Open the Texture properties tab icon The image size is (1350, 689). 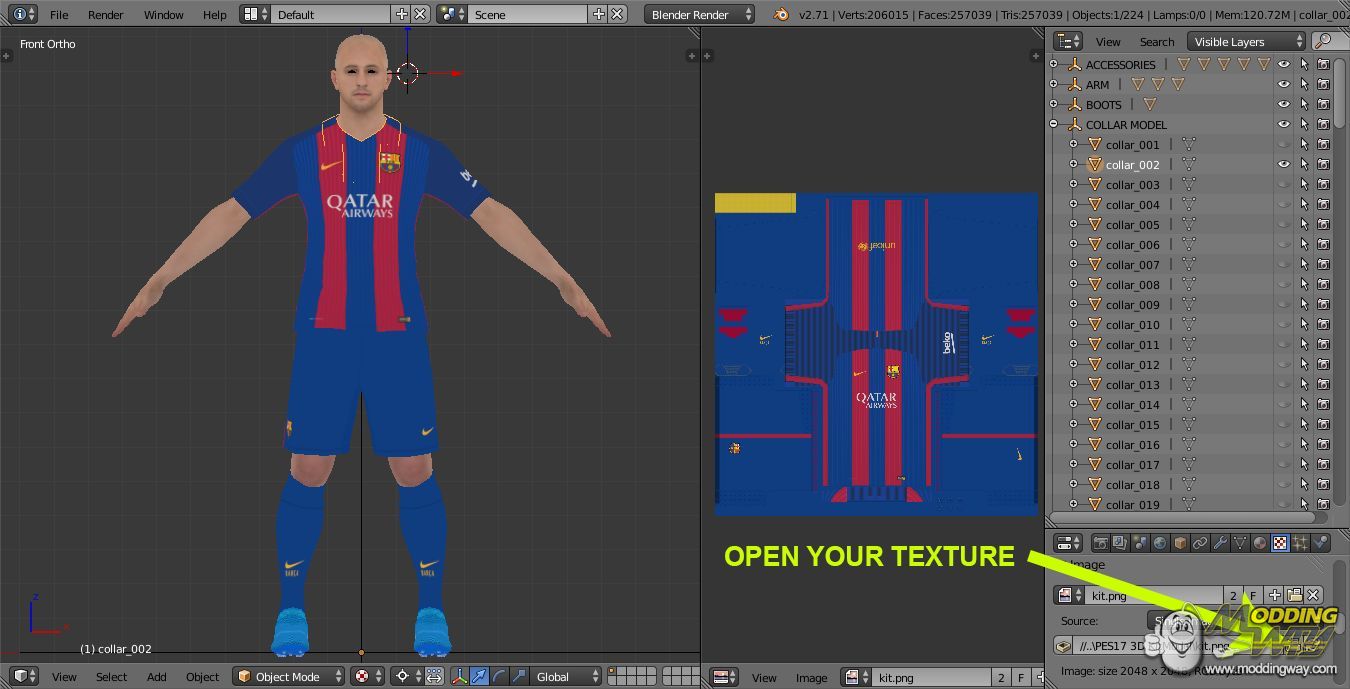[x=1280, y=543]
